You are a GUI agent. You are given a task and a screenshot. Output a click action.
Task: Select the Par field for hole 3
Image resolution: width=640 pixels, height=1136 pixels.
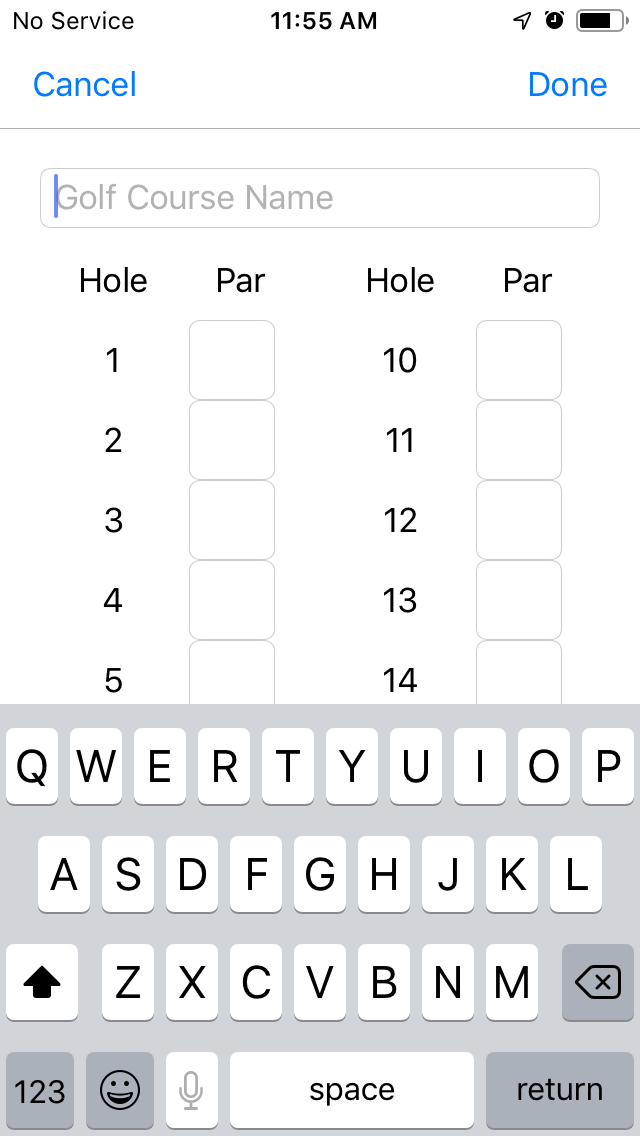click(x=231, y=520)
